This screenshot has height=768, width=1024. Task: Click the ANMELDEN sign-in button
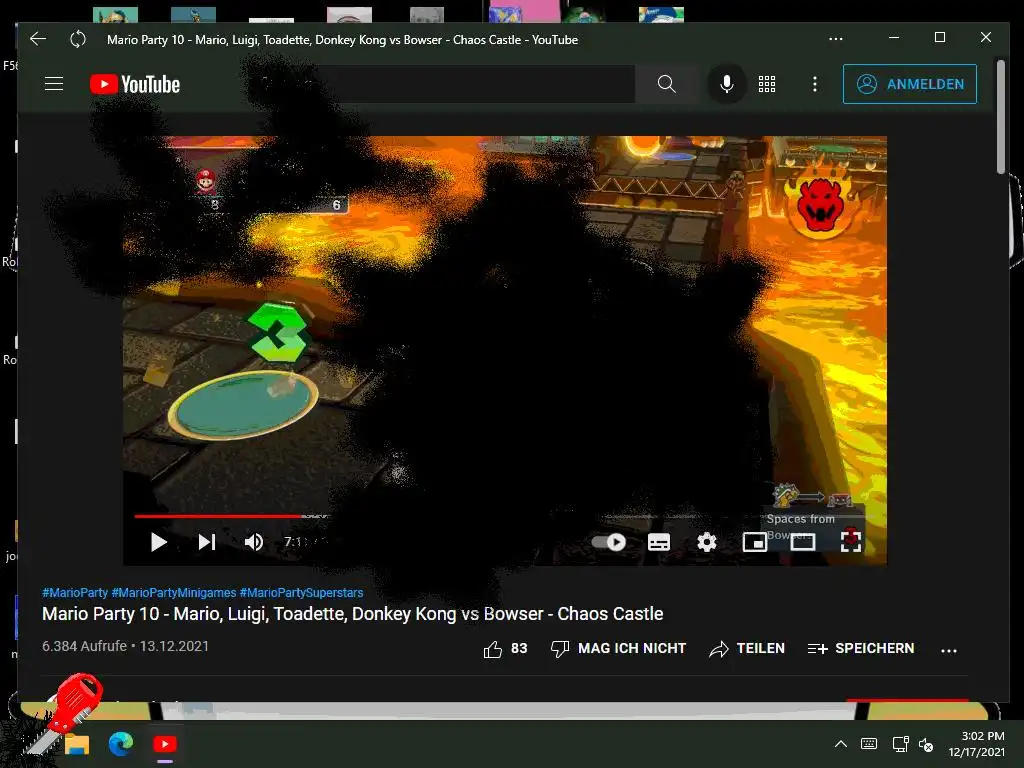click(910, 84)
